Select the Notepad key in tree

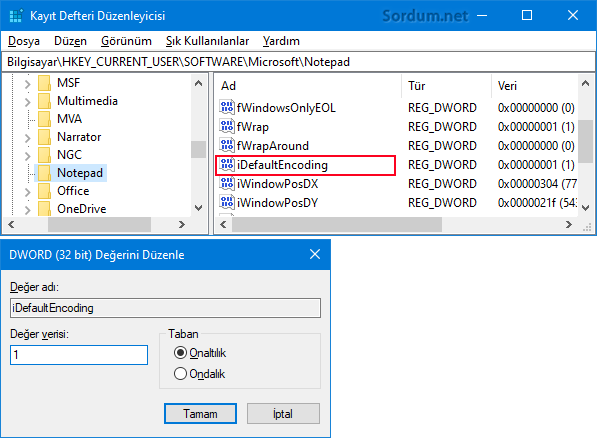[x=80, y=173]
